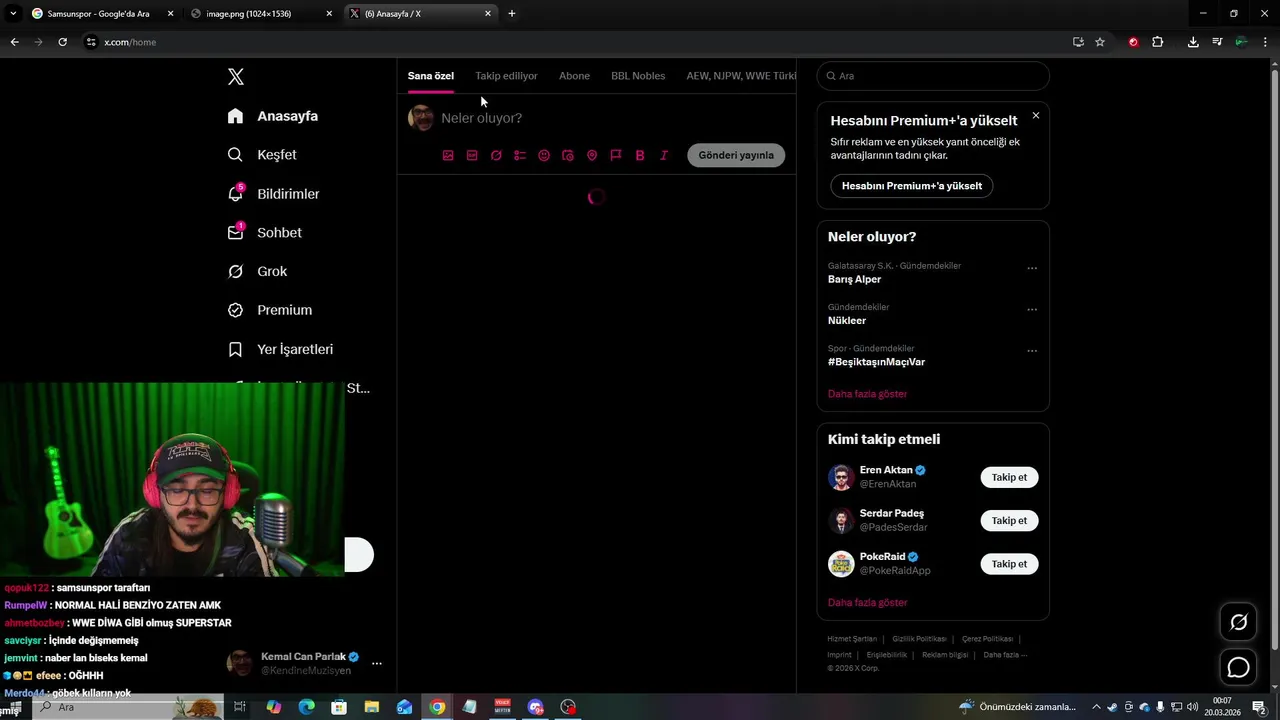The width and height of the screenshot is (1280, 720).
Task: Switch to Sana özel tab
Action: pyautogui.click(x=431, y=76)
